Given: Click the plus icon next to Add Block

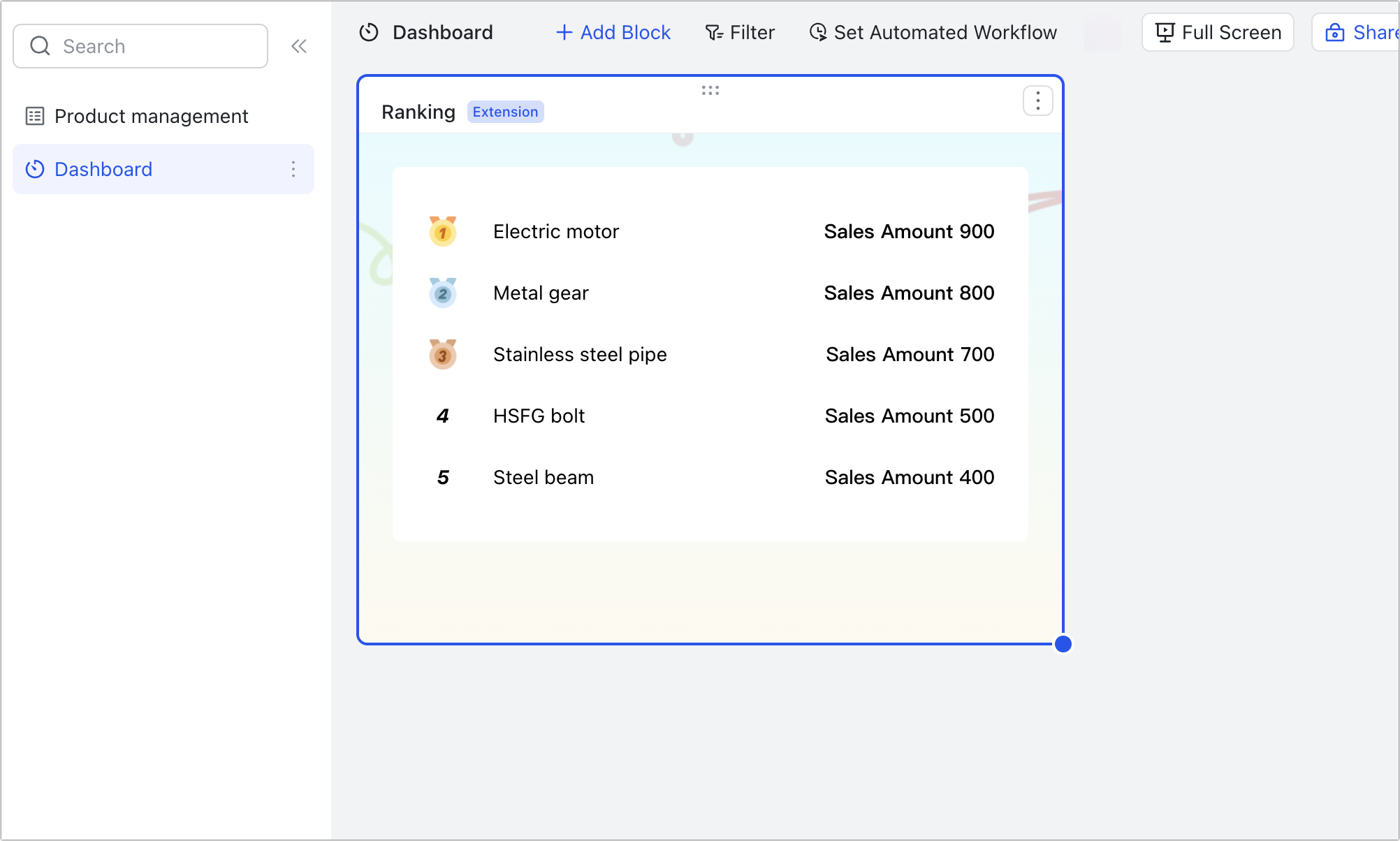Looking at the screenshot, I should click(563, 32).
